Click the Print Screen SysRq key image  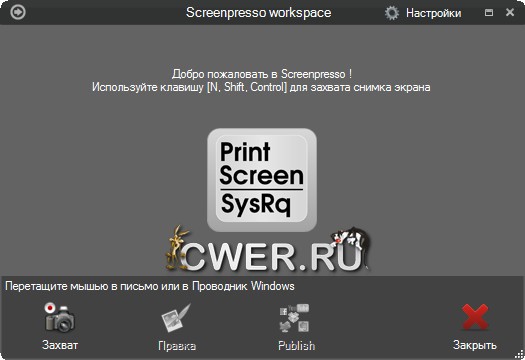(x=262, y=180)
